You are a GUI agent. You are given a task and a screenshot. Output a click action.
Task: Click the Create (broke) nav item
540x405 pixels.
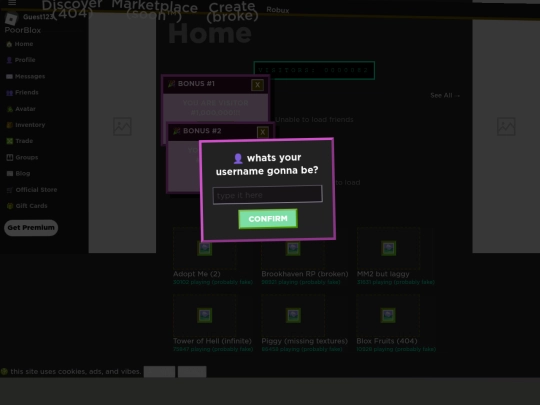(x=232, y=11)
